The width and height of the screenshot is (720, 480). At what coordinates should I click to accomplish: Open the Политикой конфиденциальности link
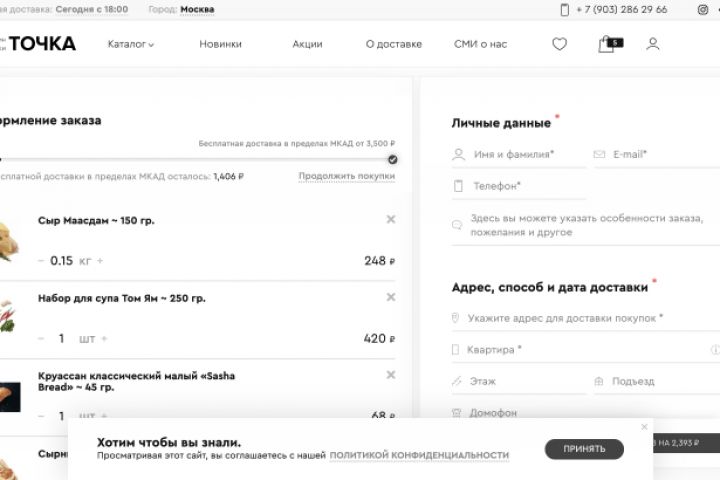tap(419, 455)
